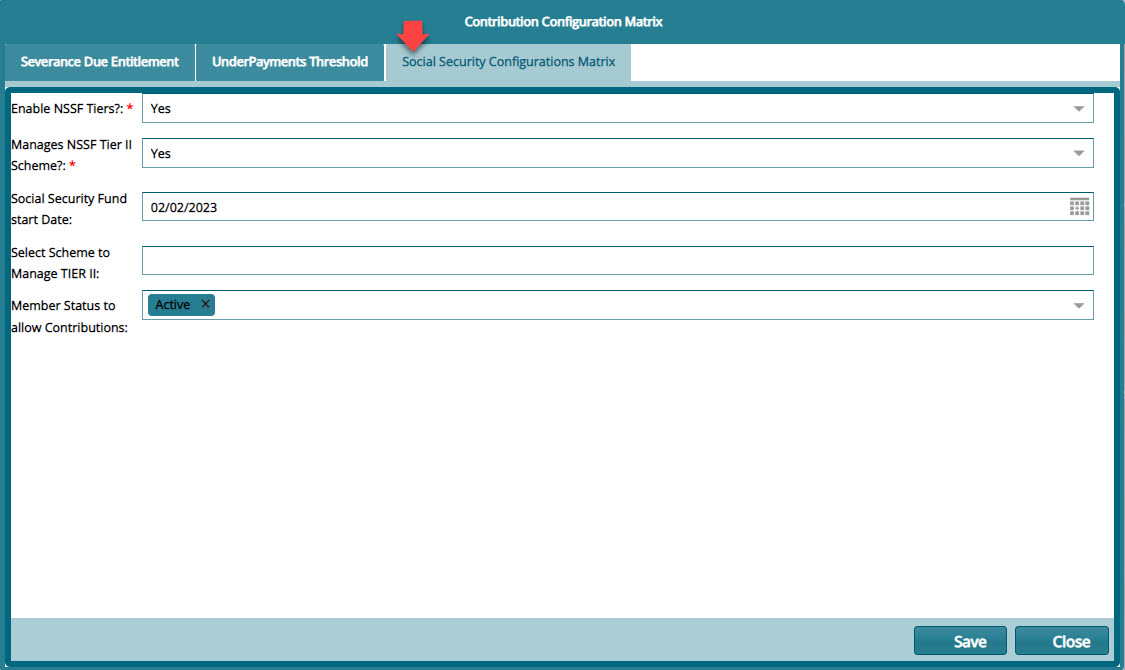Close the Contribution Configuration Matrix dialog

point(1062,641)
